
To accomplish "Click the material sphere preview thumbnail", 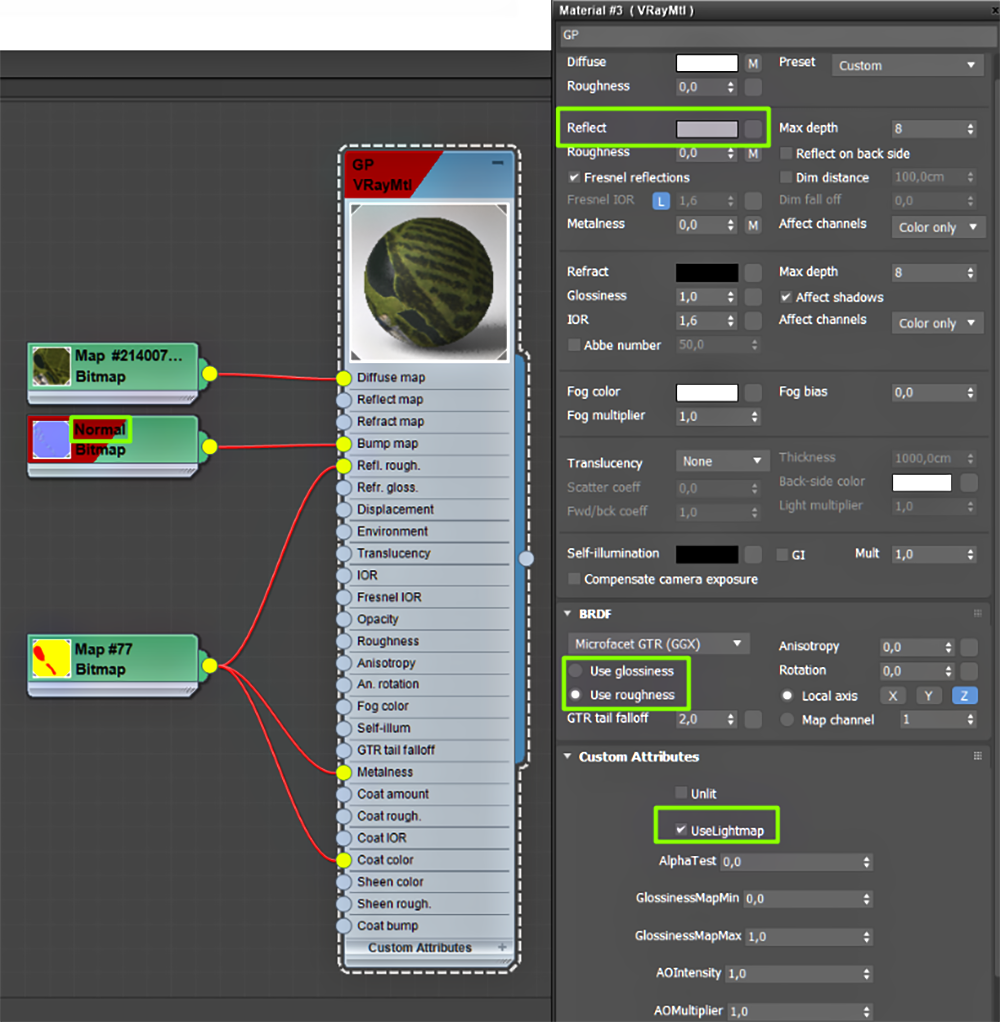I will click(x=429, y=282).
